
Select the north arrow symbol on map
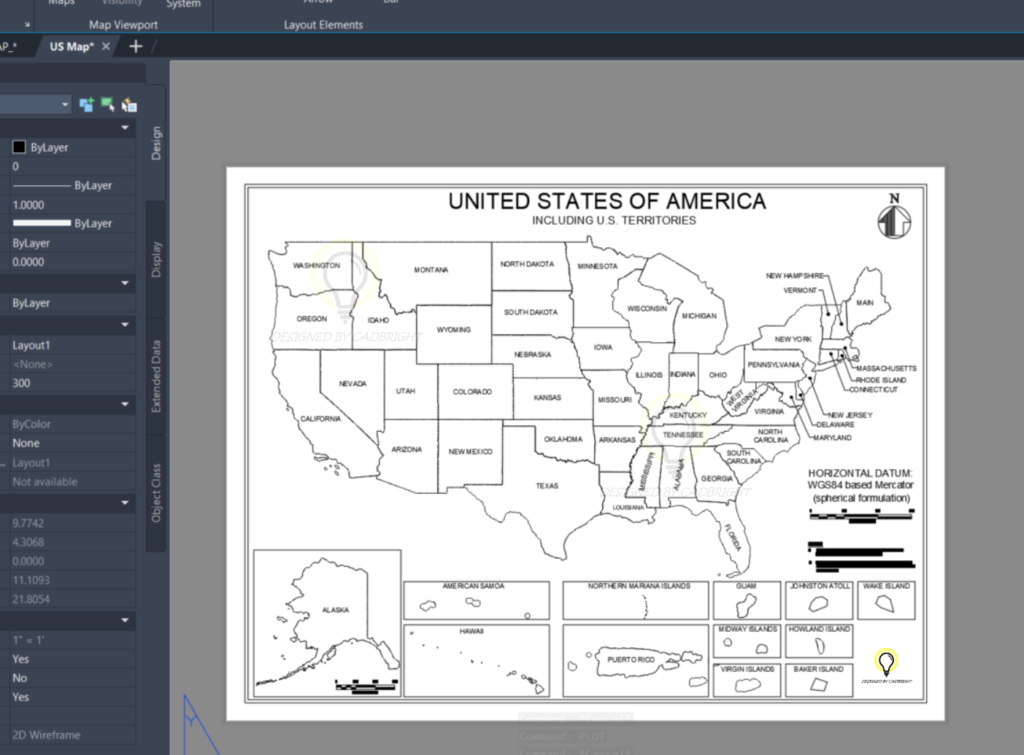894,216
